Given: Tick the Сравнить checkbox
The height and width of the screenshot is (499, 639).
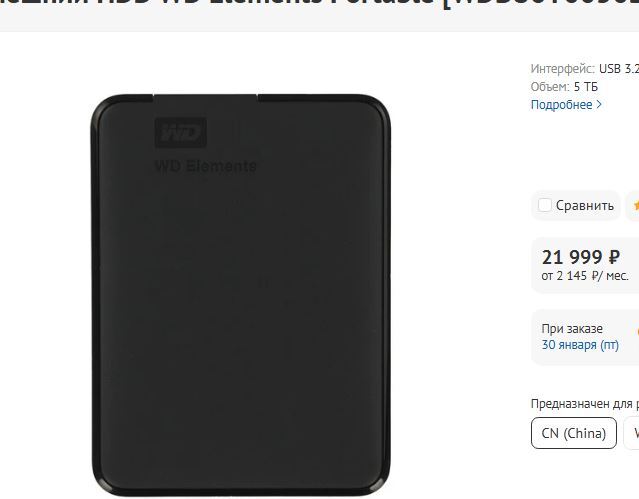Looking at the screenshot, I should coord(544,205).
